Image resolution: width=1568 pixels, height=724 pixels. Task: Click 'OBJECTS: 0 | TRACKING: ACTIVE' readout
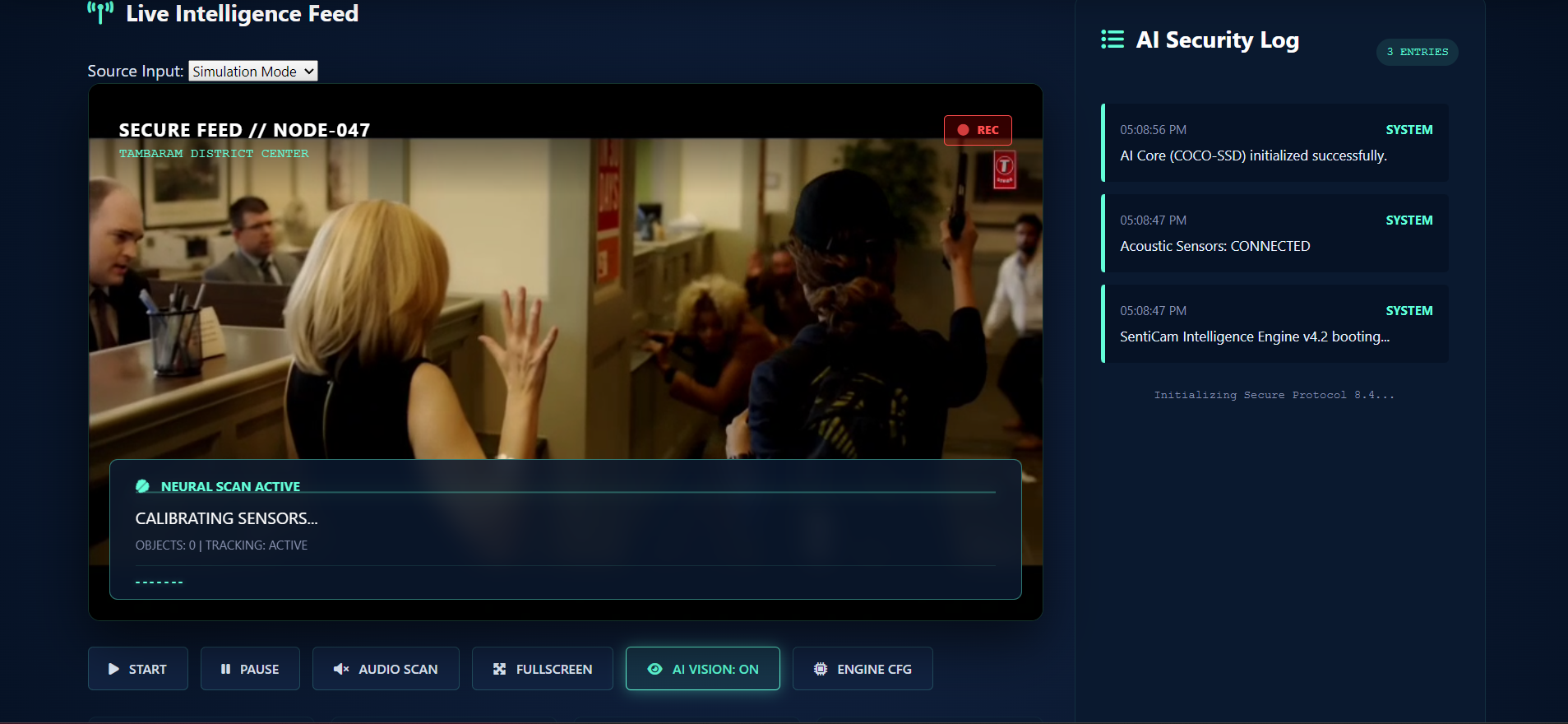[221, 545]
